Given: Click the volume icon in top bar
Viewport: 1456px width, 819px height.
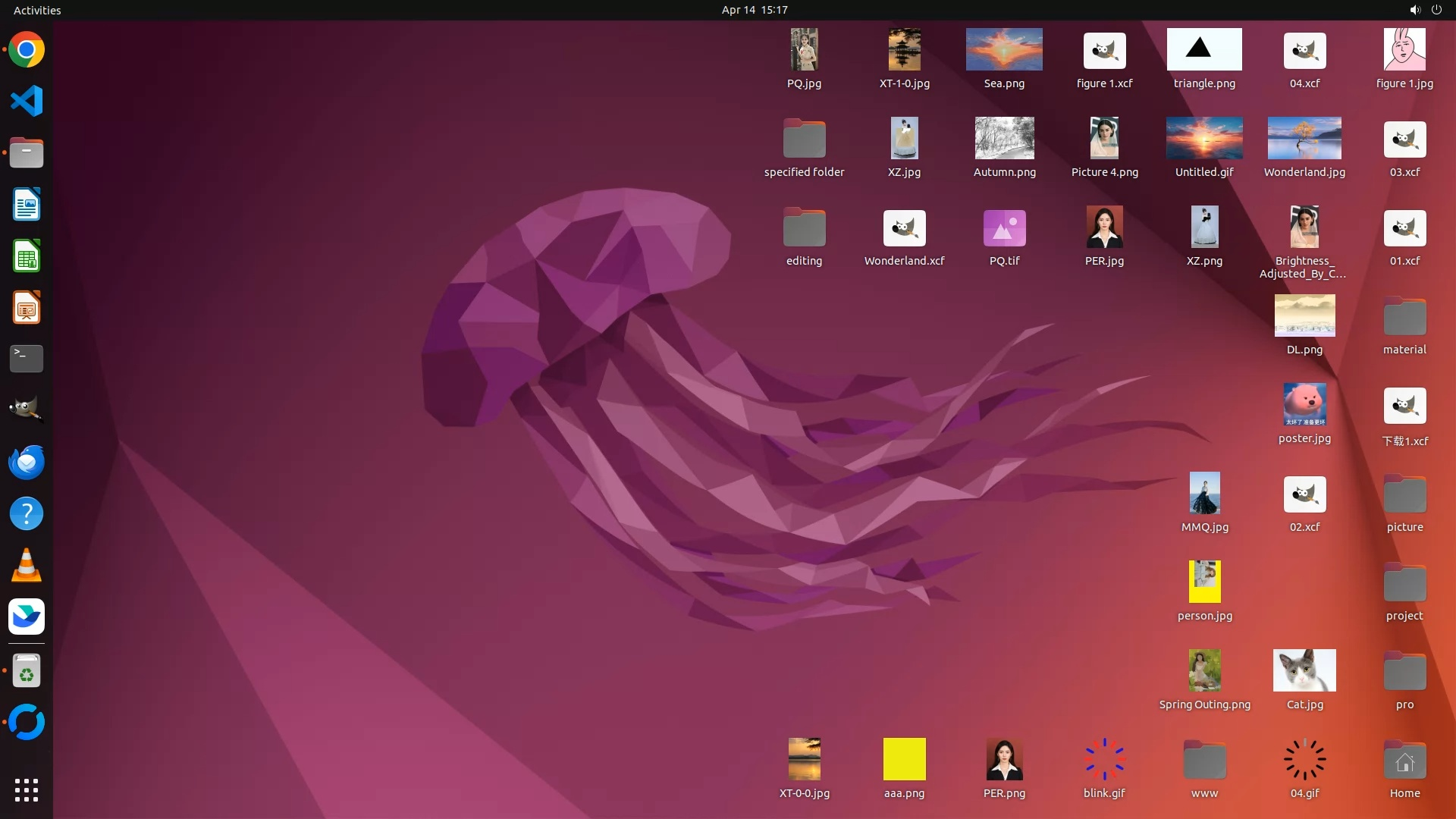Looking at the screenshot, I should click(x=1414, y=10).
